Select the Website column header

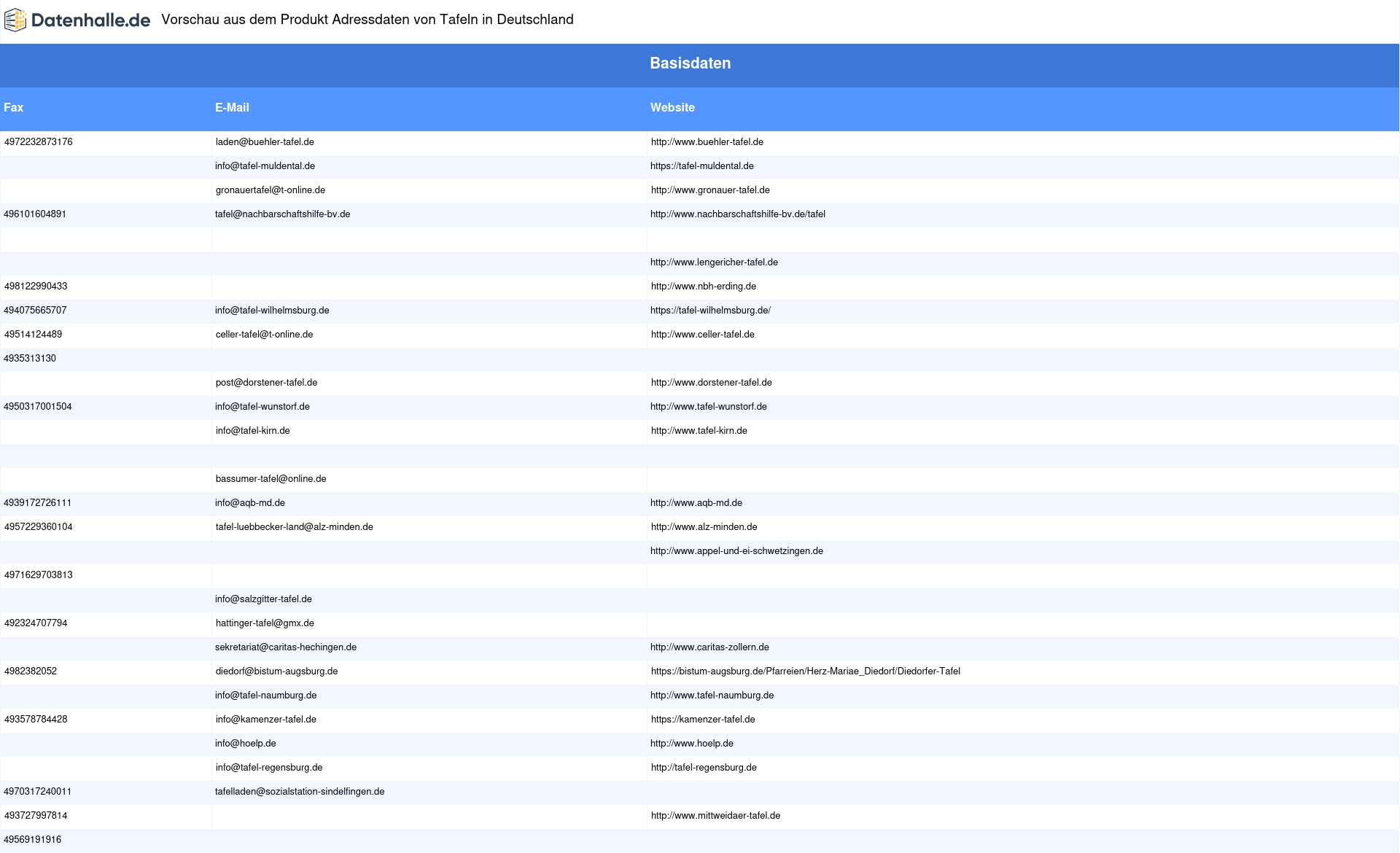672,108
